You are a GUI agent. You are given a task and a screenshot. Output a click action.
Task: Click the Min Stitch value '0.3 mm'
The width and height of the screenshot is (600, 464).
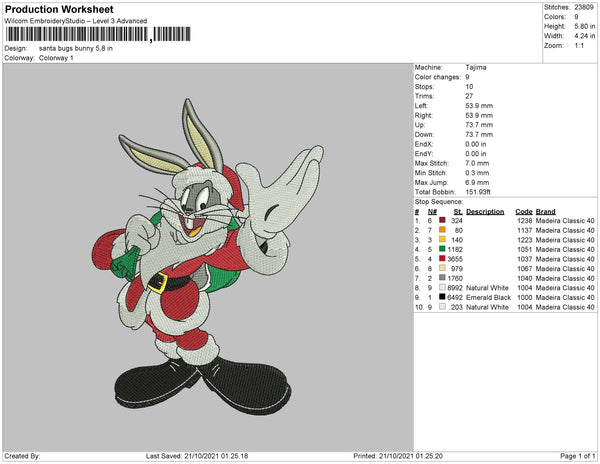[477, 173]
